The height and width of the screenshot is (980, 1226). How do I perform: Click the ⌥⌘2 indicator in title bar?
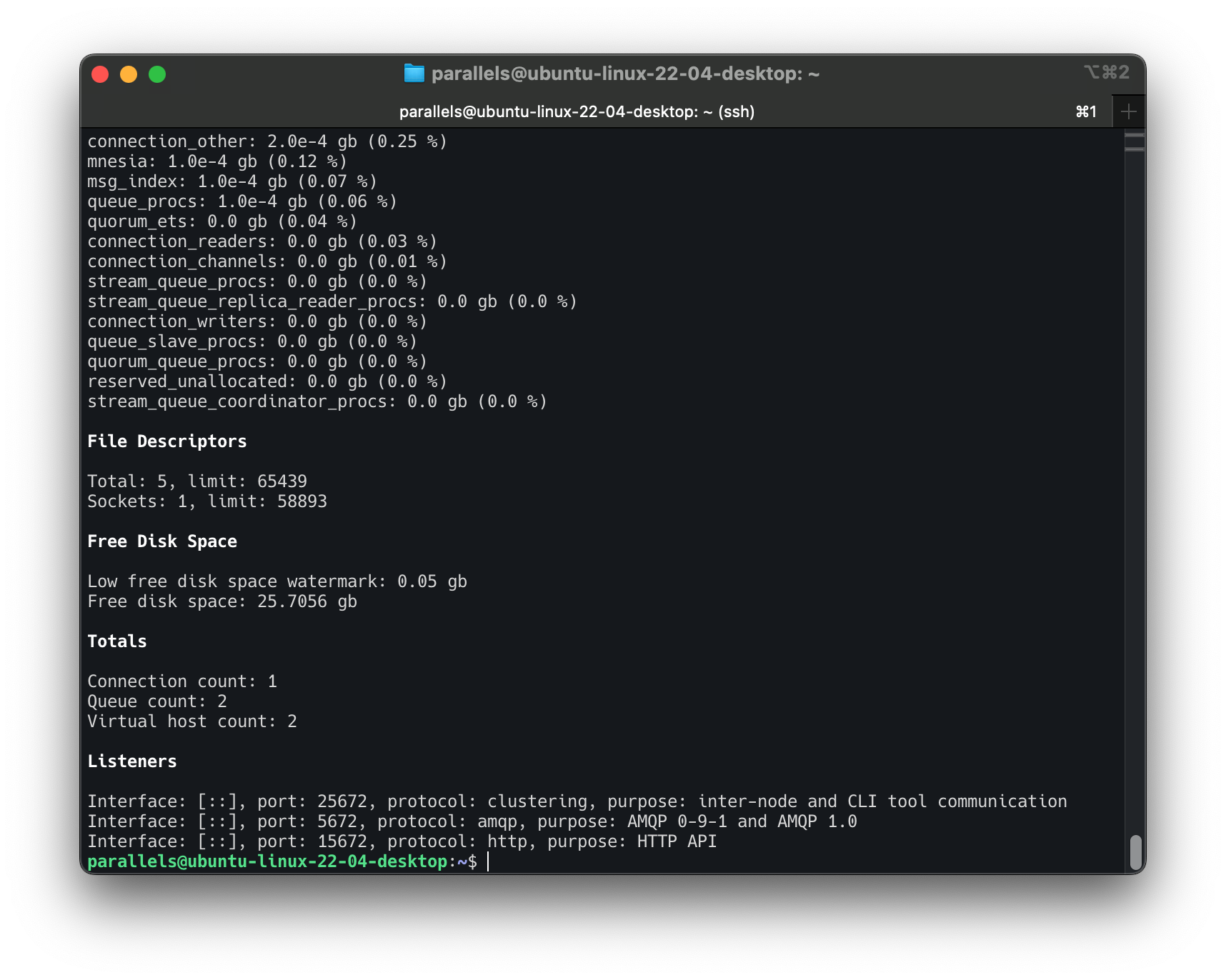tap(1106, 72)
